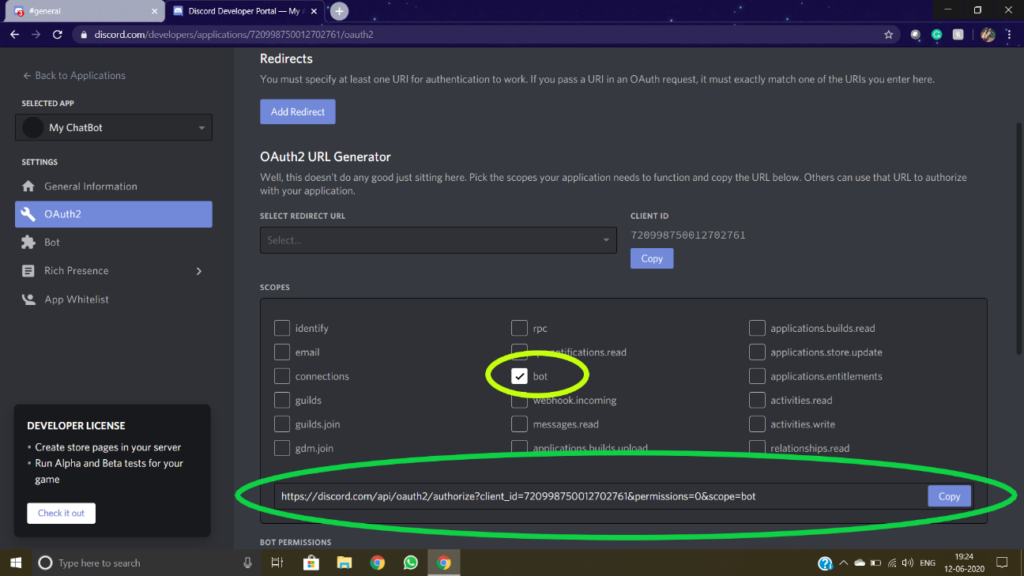Enable the webhook.incoming scope checkbox
This screenshot has height=576, width=1024.
point(519,402)
